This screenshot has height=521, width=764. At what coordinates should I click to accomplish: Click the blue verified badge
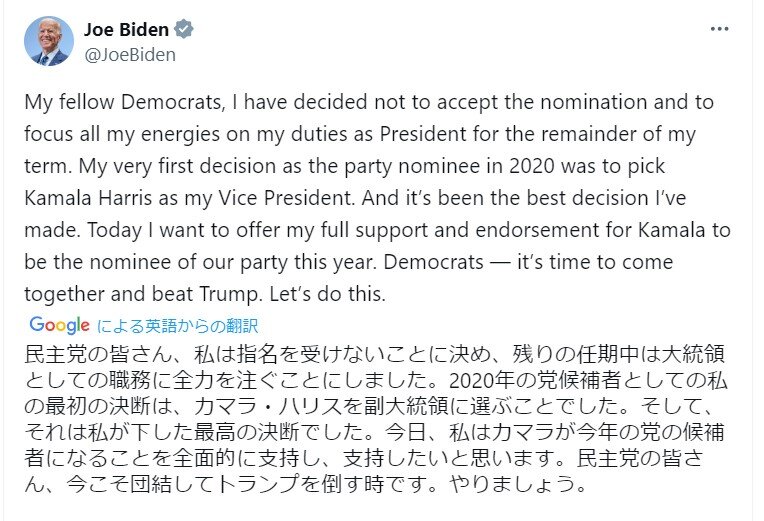coord(184,30)
